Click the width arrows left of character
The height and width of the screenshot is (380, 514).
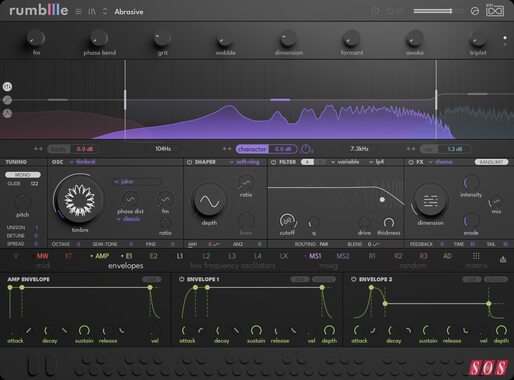[227, 149]
